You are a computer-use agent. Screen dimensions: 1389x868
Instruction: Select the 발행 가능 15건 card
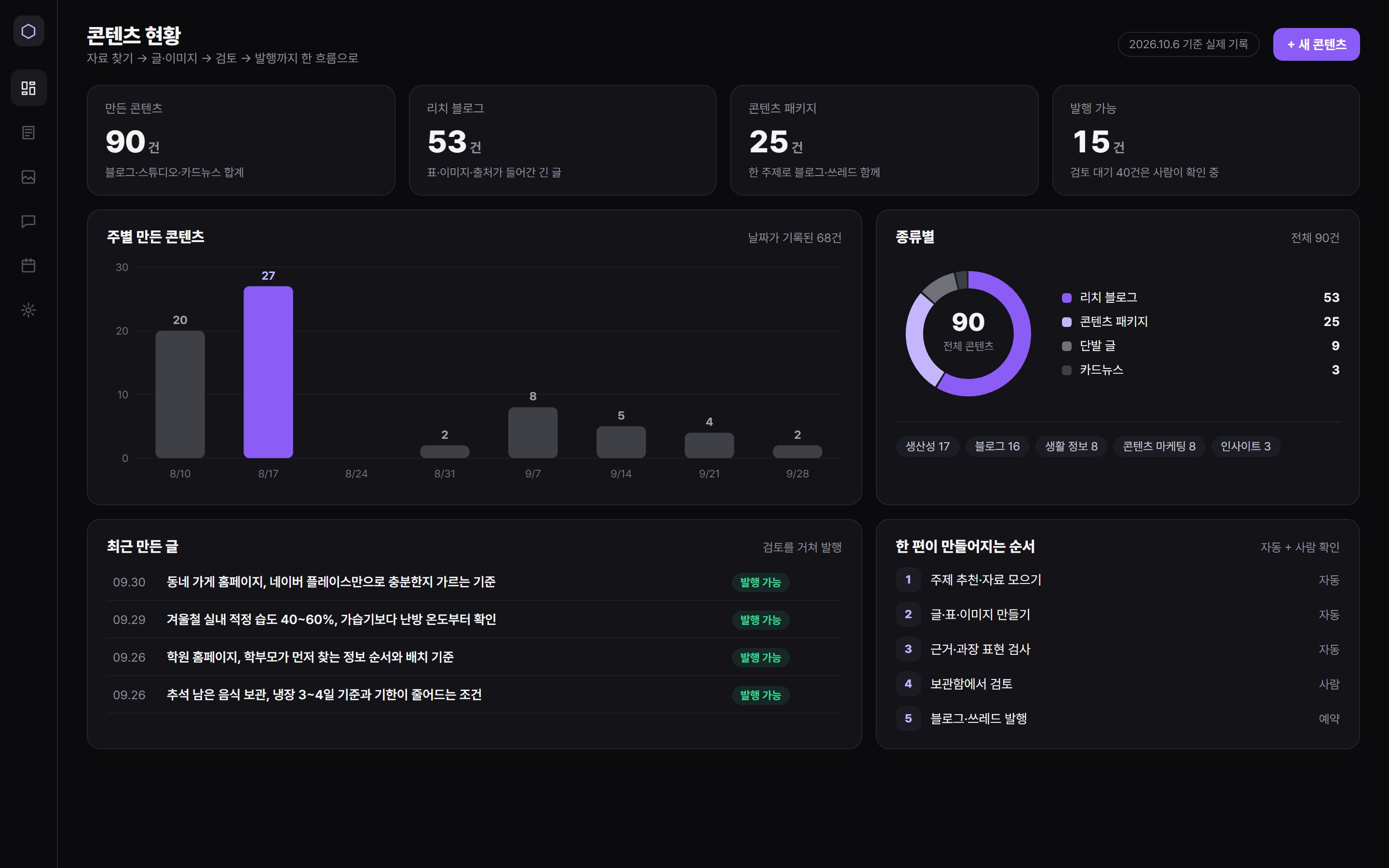click(1206, 141)
